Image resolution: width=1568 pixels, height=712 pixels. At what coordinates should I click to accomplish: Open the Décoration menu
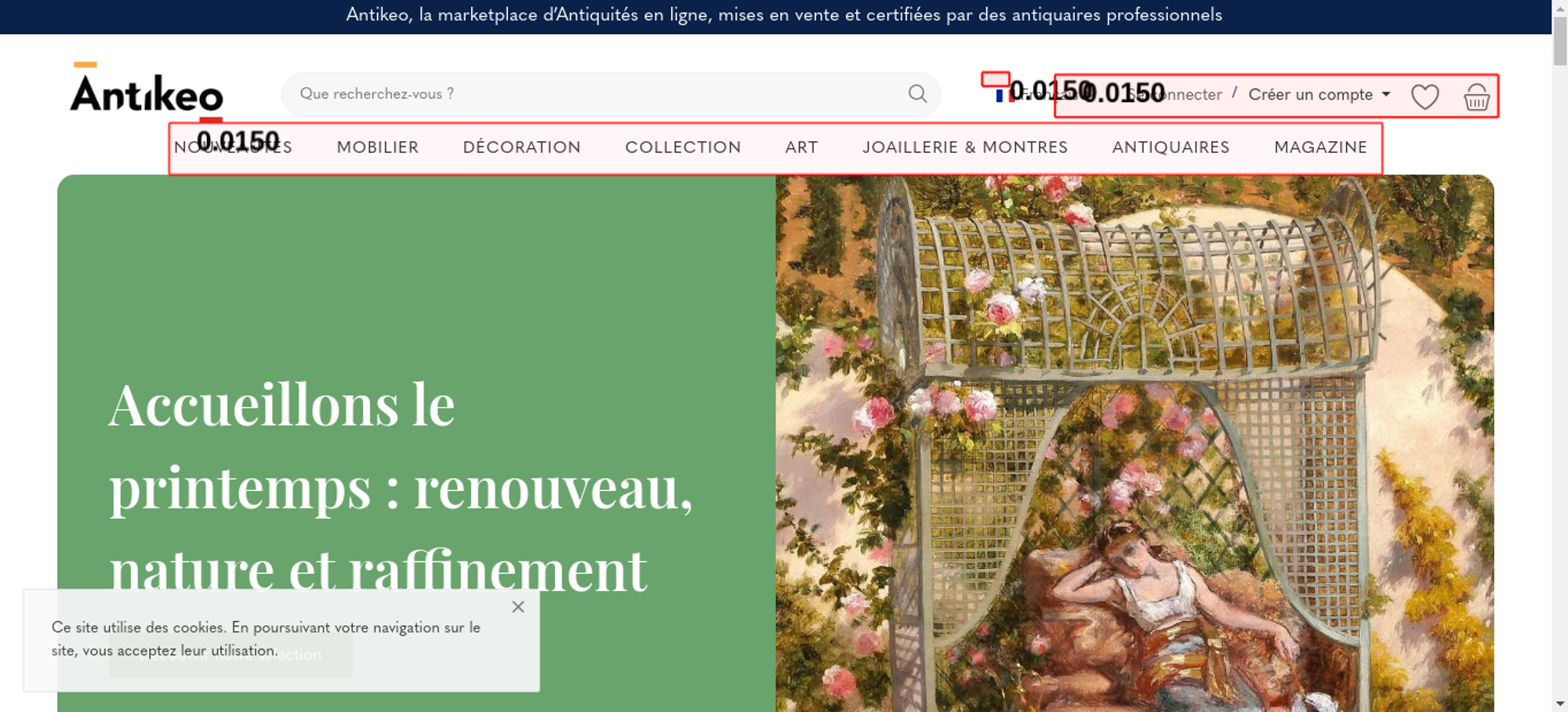[x=522, y=147]
